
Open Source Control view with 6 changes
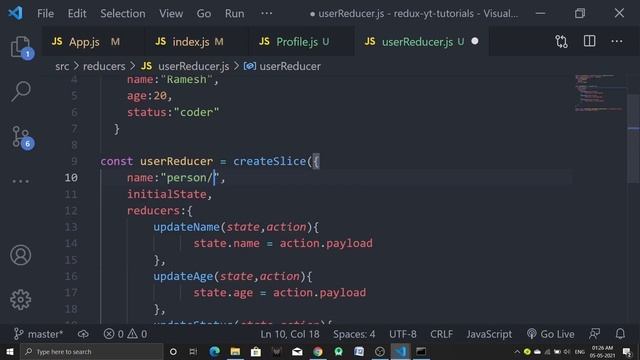pos(21,137)
